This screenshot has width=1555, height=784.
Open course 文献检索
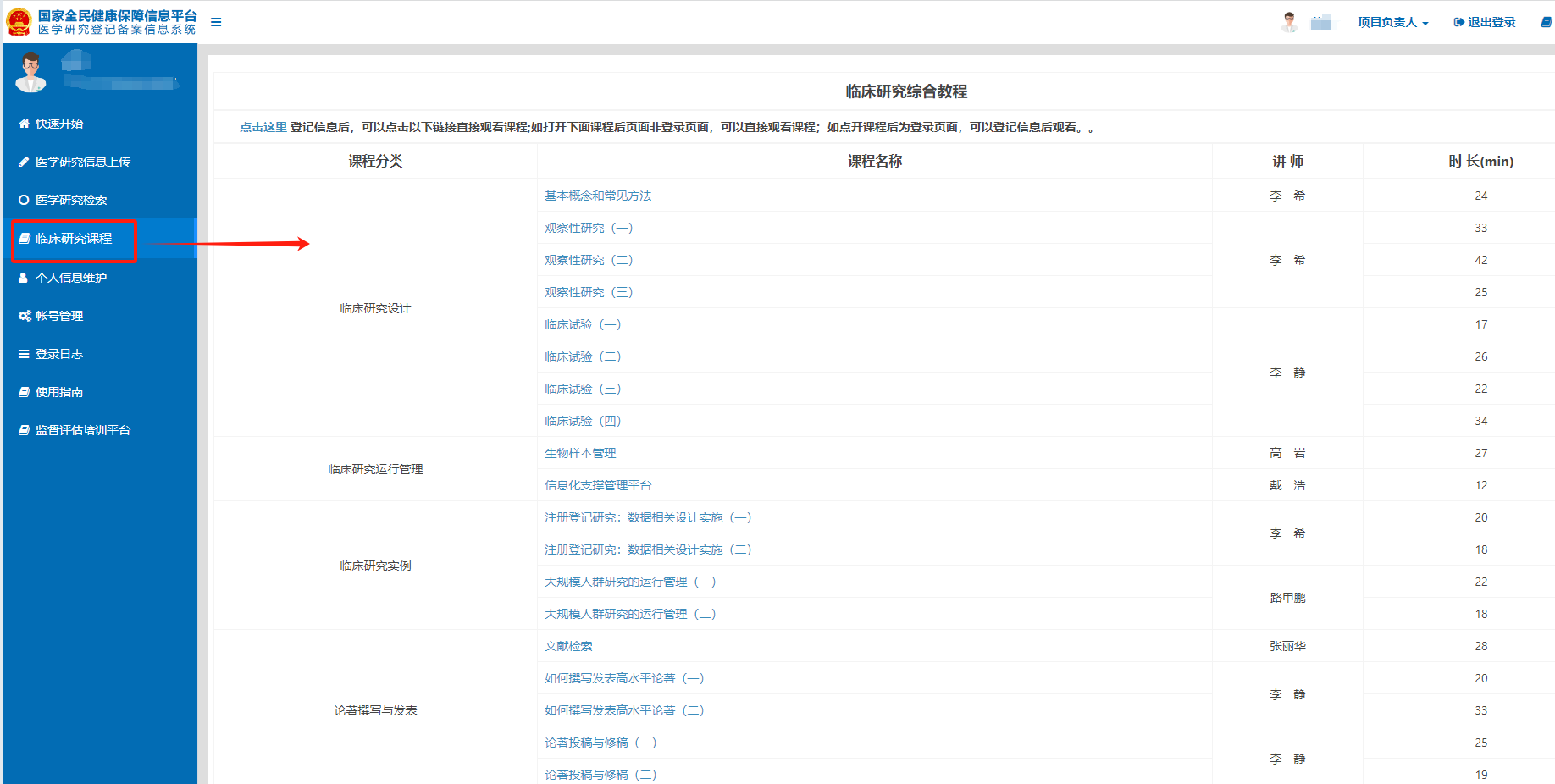coord(568,646)
